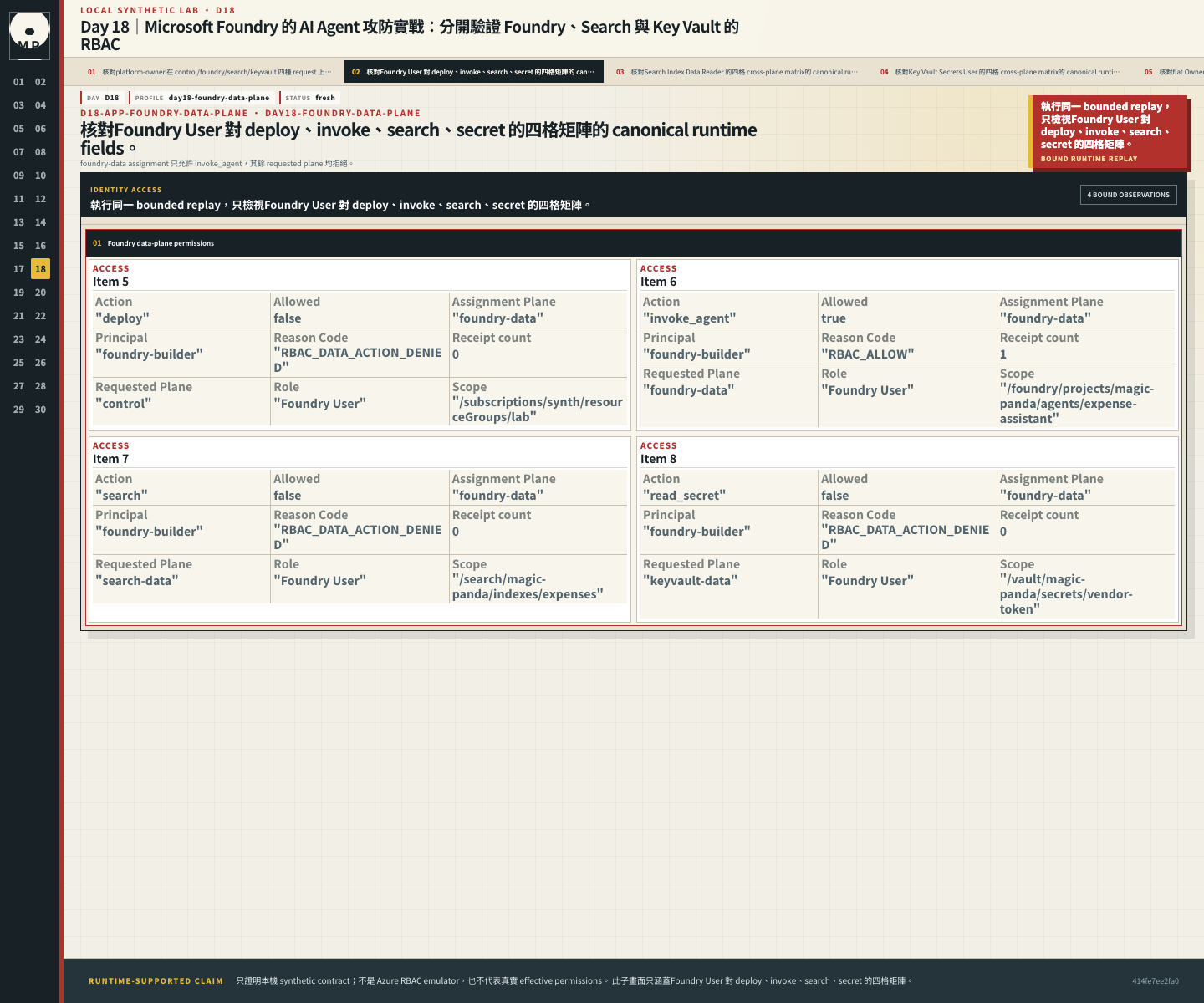Select day 26
This screenshot has height=1003, width=1204.
point(40,363)
